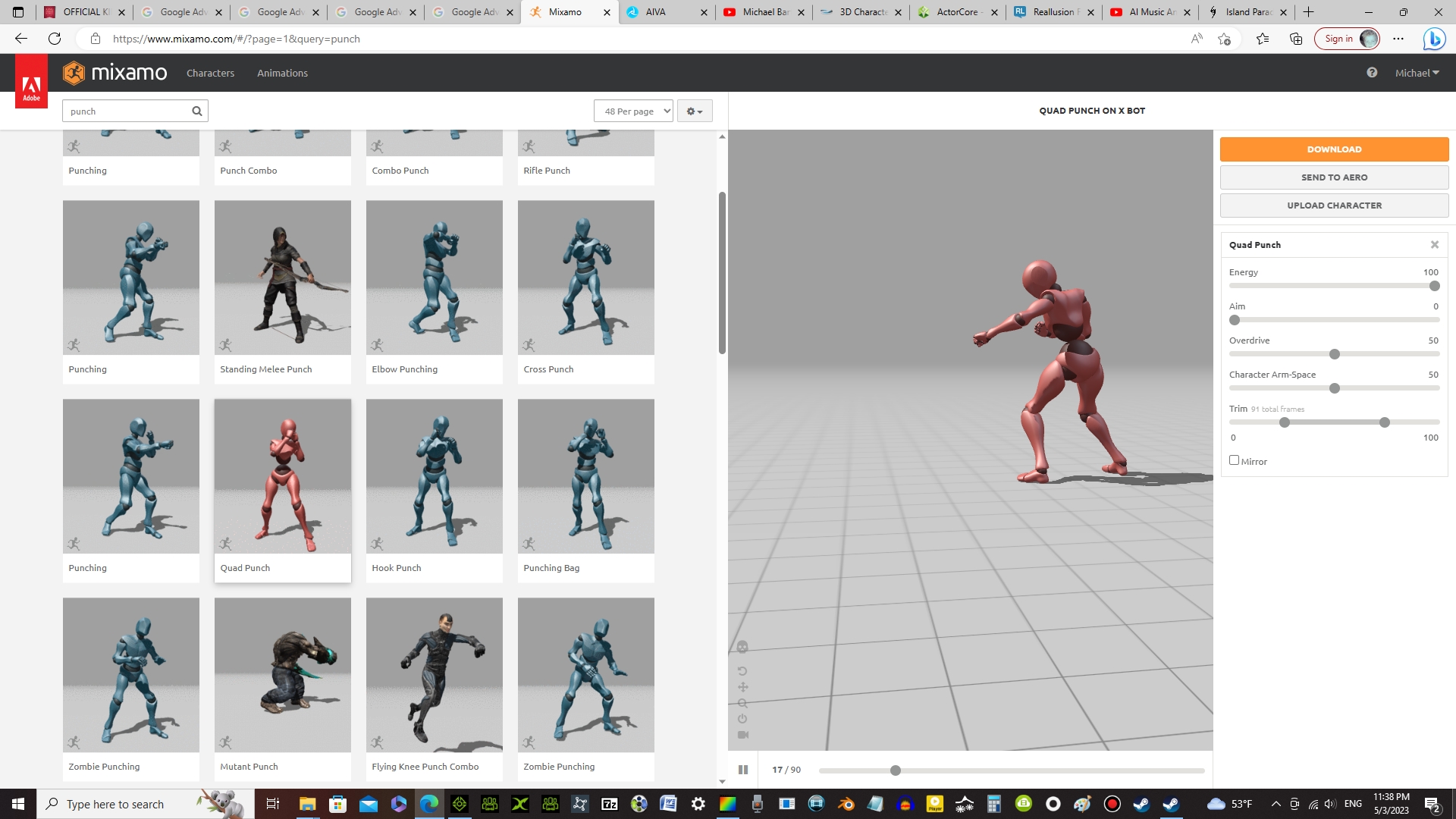Select the Hook Punch animation thumbnail
Image resolution: width=1456 pixels, height=819 pixels.
pos(435,476)
